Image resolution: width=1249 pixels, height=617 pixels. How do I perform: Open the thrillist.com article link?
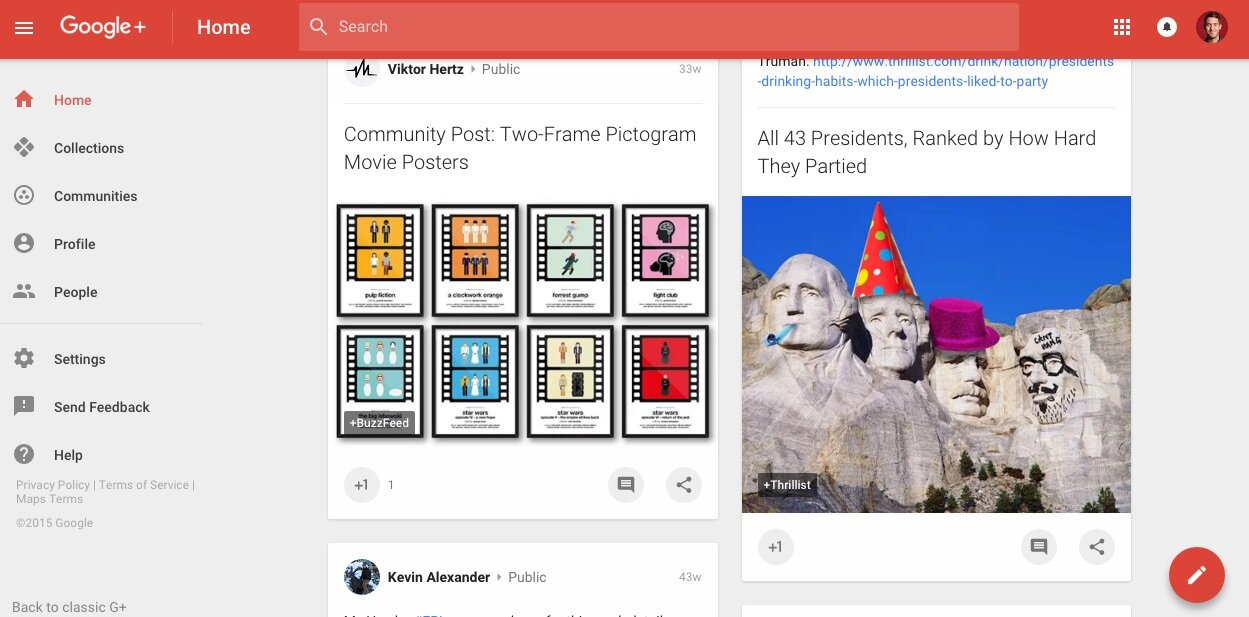pyautogui.click(x=935, y=72)
